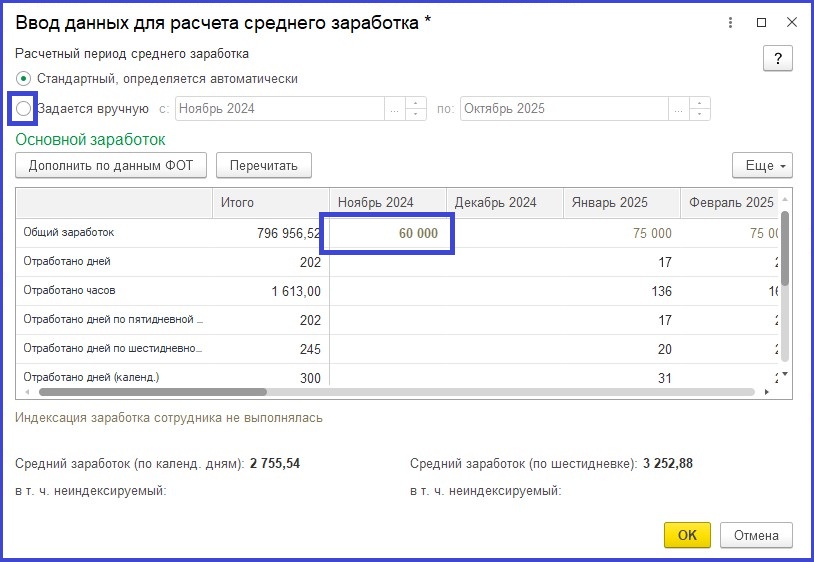Image resolution: width=814 pixels, height=562 pixels.
Task: Open the window's three-dot menu
Action: [733, 22]
